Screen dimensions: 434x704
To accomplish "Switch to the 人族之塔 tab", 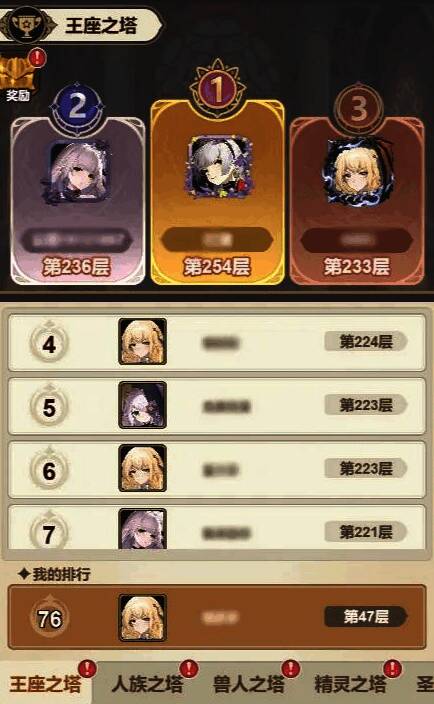I will click(147, 684).
